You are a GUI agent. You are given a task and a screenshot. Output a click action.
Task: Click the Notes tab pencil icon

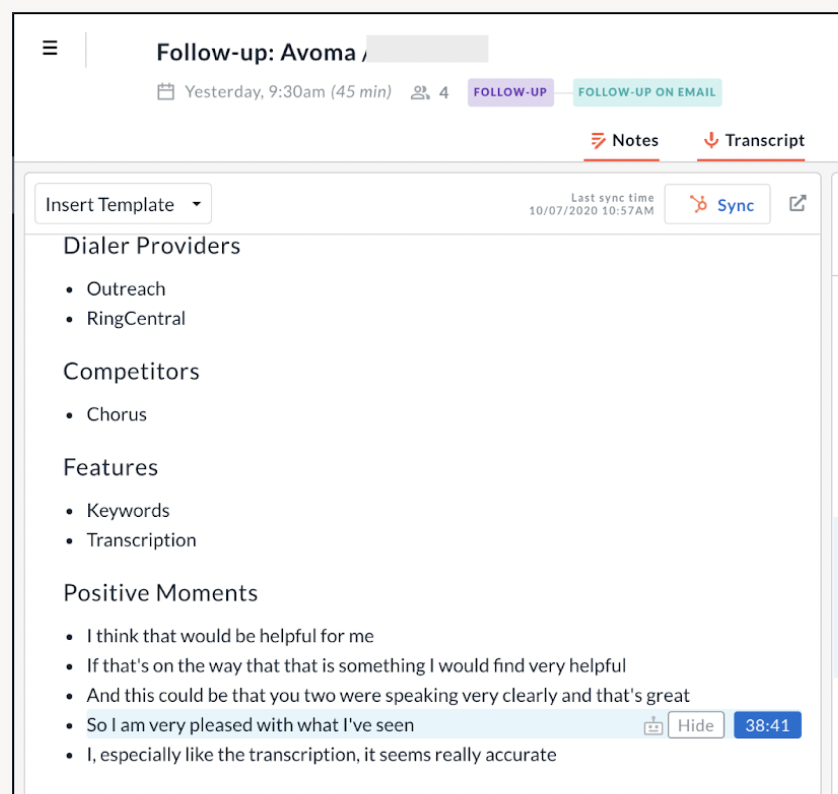(598, 141)
